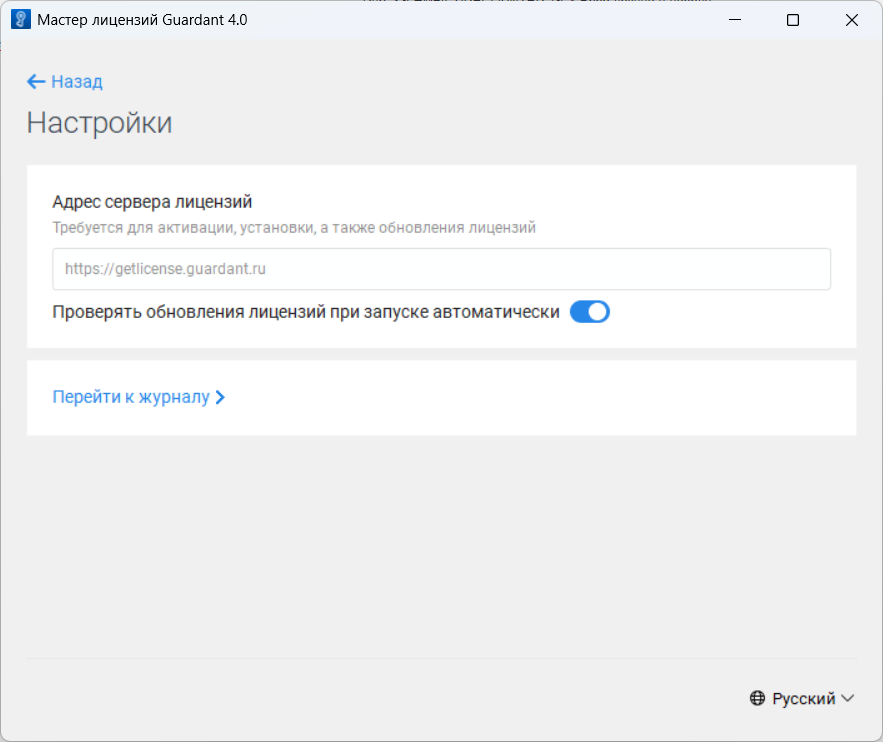Expand the down chevron beside "Русский"
Screen dimensions: 883x742
tap(847, 699)
